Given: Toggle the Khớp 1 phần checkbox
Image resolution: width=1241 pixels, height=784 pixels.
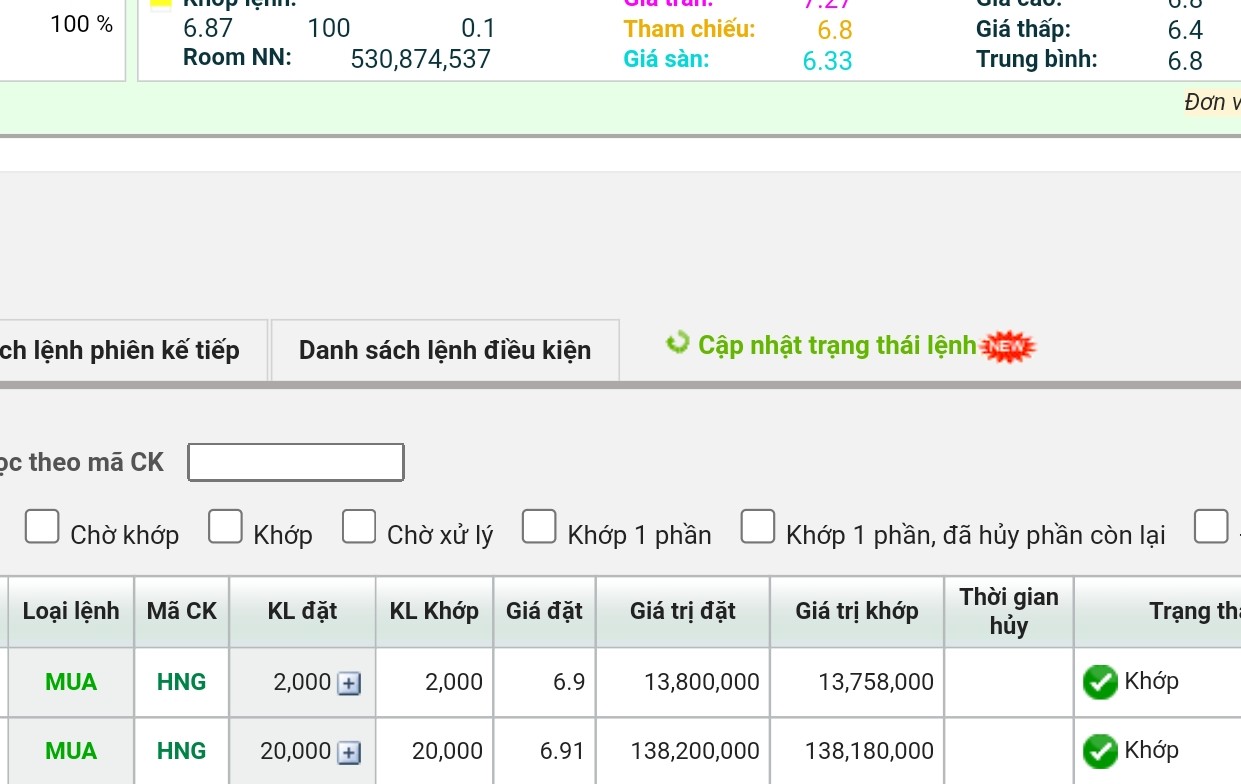Looking at the screenshot, I should 539,526.
